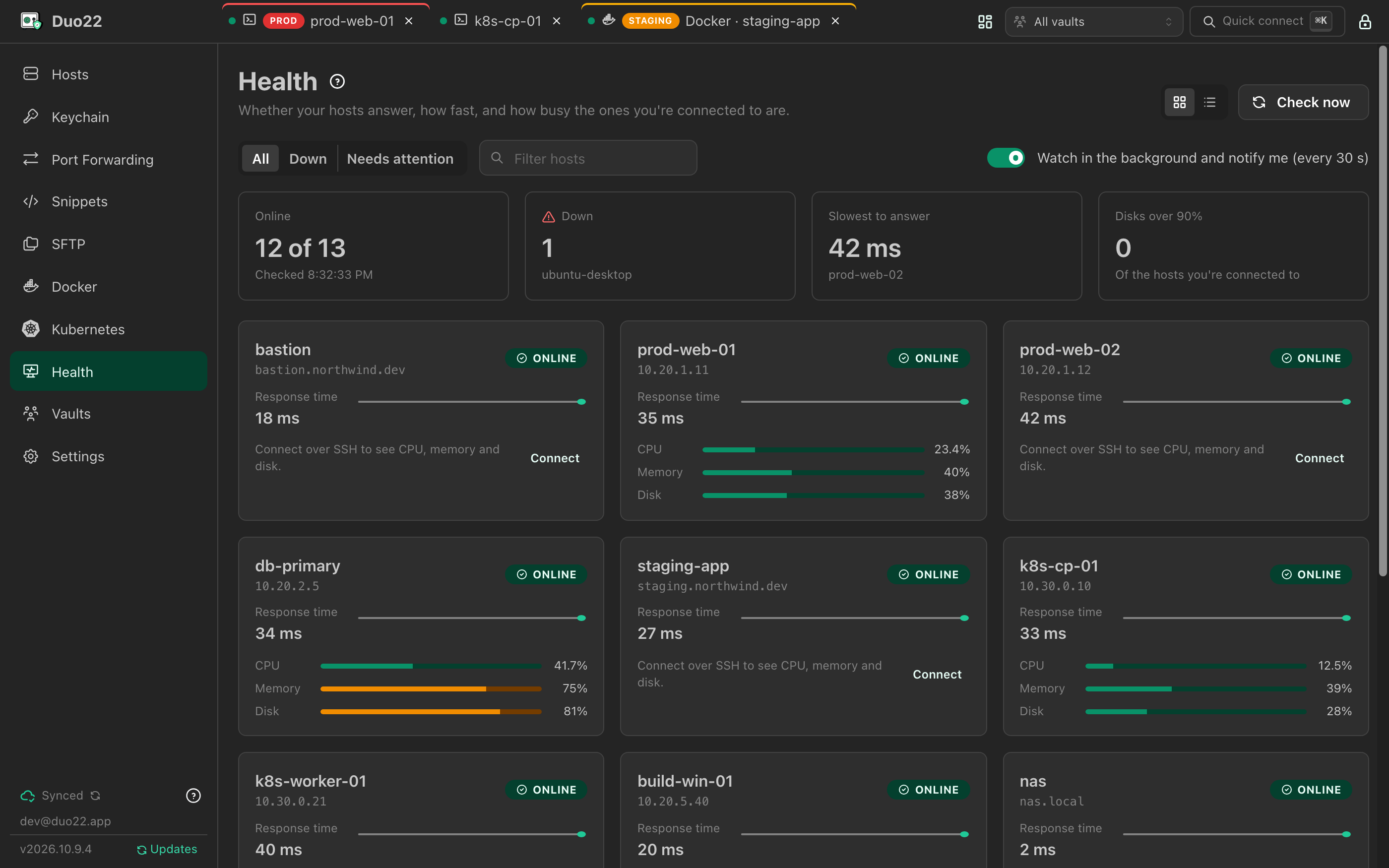Image resolution: width=1389 pixels, height=868 pixels.
Task: Toggle background watch notifications switch
Action: click(x=1006, y=158)
